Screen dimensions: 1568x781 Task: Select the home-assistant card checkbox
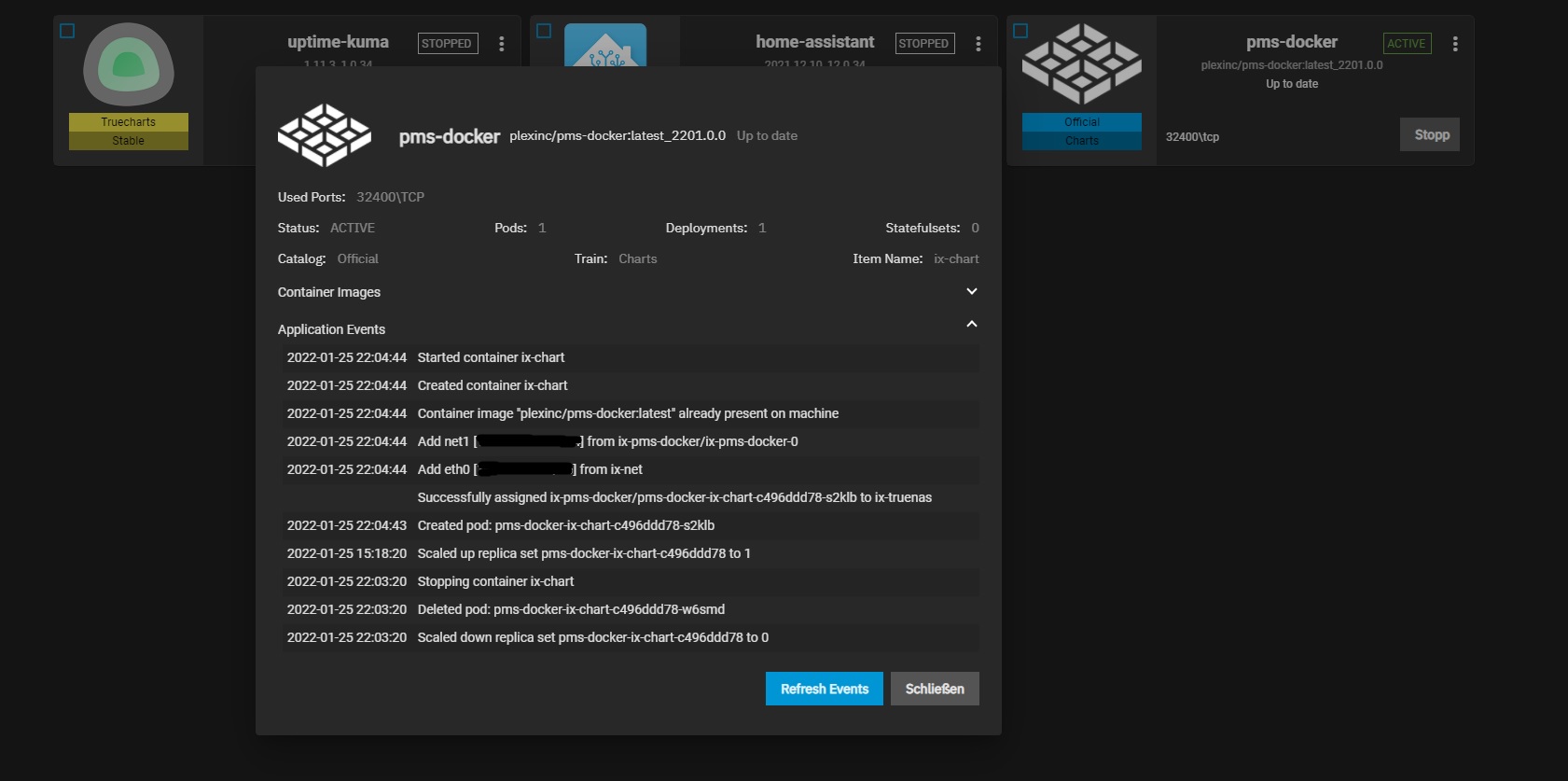coord(544,31)
